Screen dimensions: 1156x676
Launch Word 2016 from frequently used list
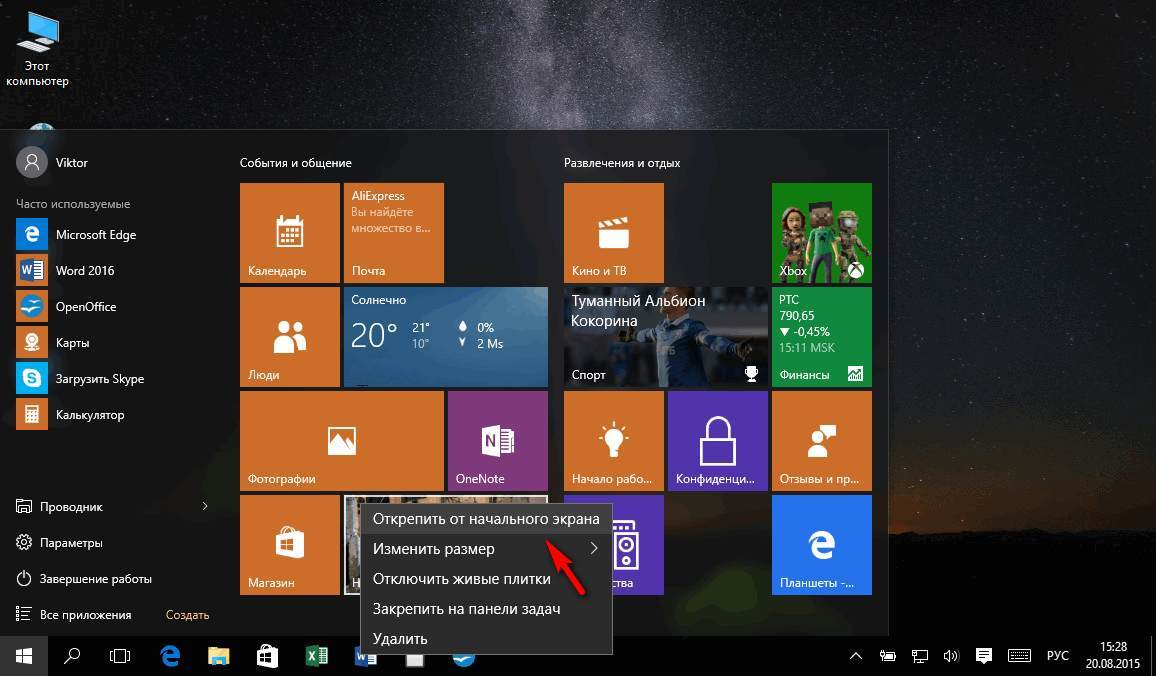tap(85, 271)
